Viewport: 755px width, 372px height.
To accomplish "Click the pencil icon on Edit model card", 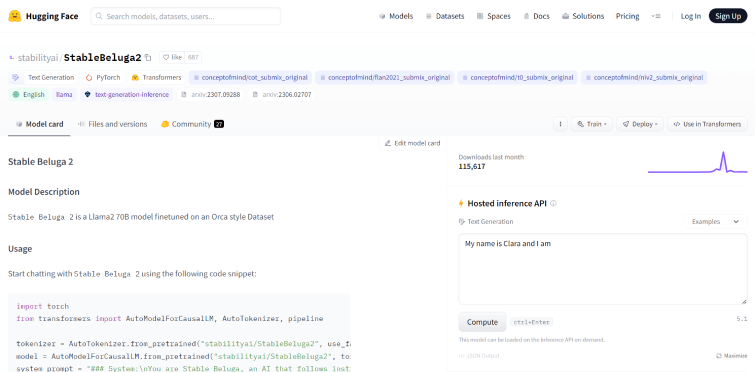I will (388, 143).
